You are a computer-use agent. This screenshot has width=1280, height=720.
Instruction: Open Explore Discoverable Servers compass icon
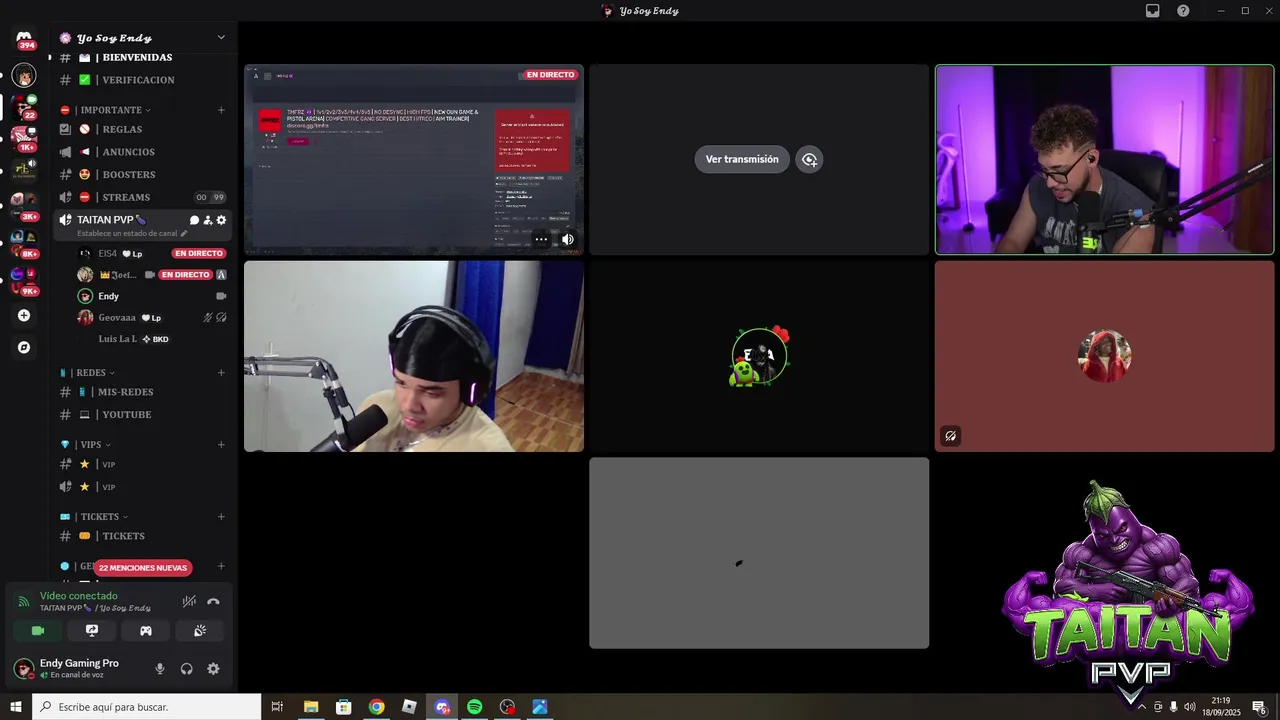pyautogui.click(x=24, y=348)
